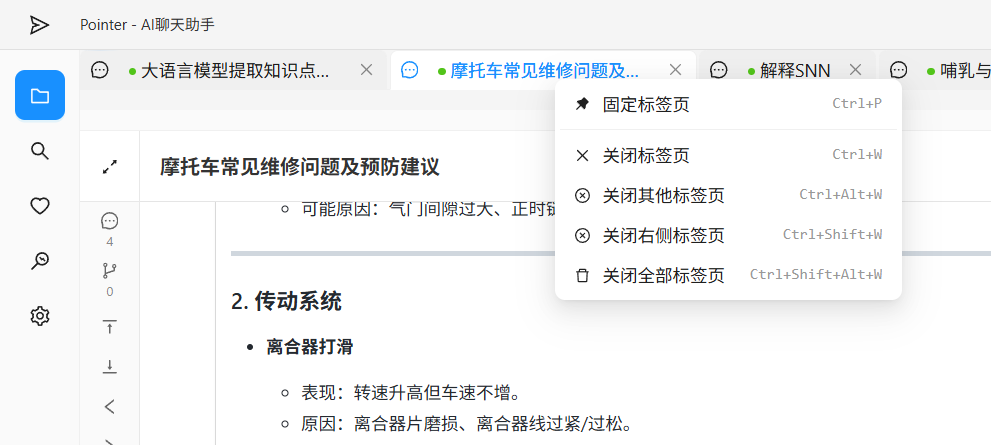
Task: Click the search icon in sidebar
Action: (x=40, y=151)
